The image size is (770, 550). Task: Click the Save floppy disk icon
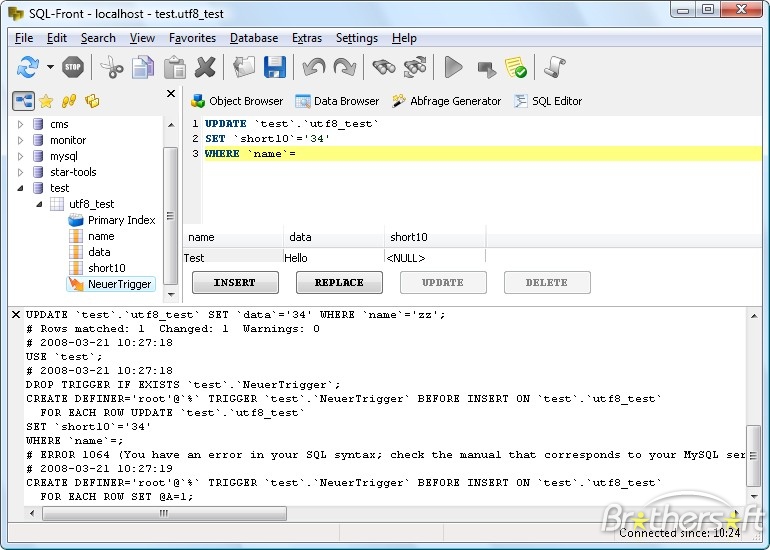[275, 67]
